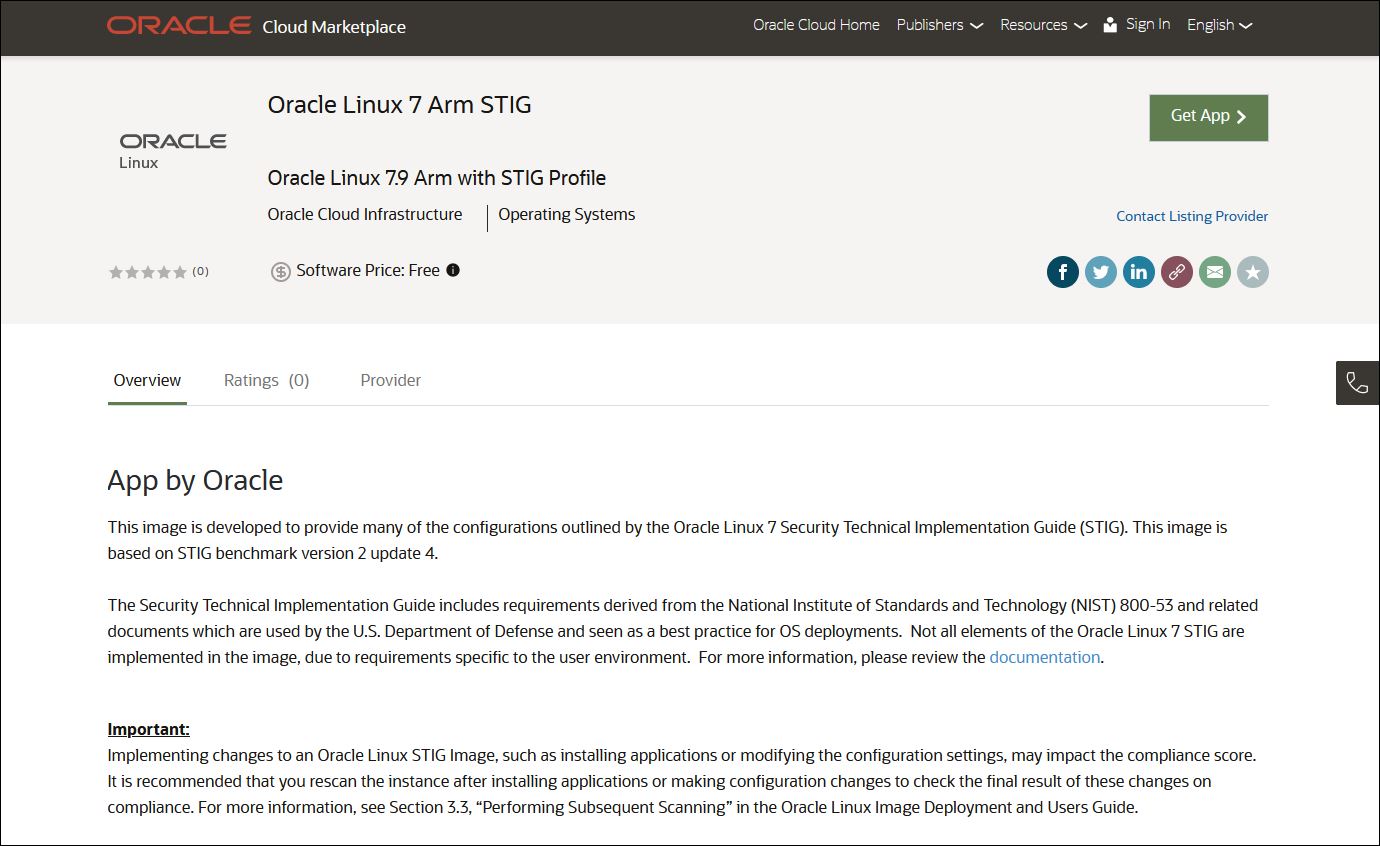Open Contact Listing Provider
The width and height of the screenshot is (1380, 846).
[x=1192, y=216]
